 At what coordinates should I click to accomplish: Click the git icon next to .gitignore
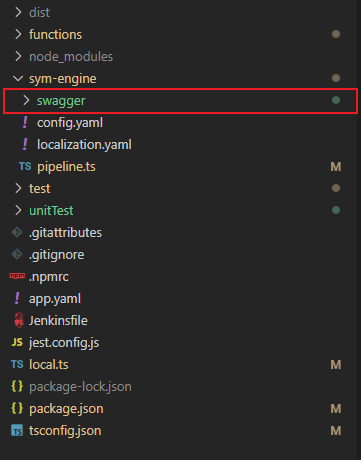tap(17, 254)
